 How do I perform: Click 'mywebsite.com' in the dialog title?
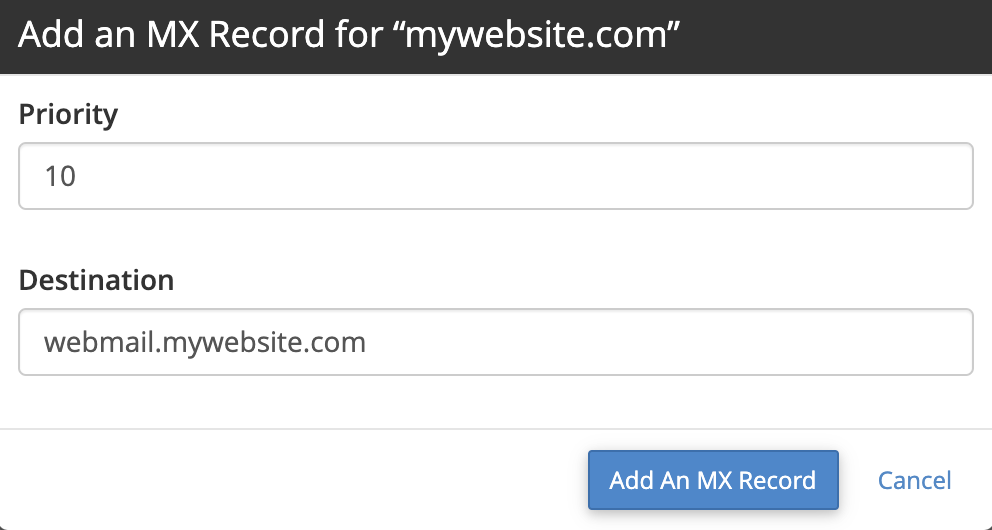coord(529,35)
